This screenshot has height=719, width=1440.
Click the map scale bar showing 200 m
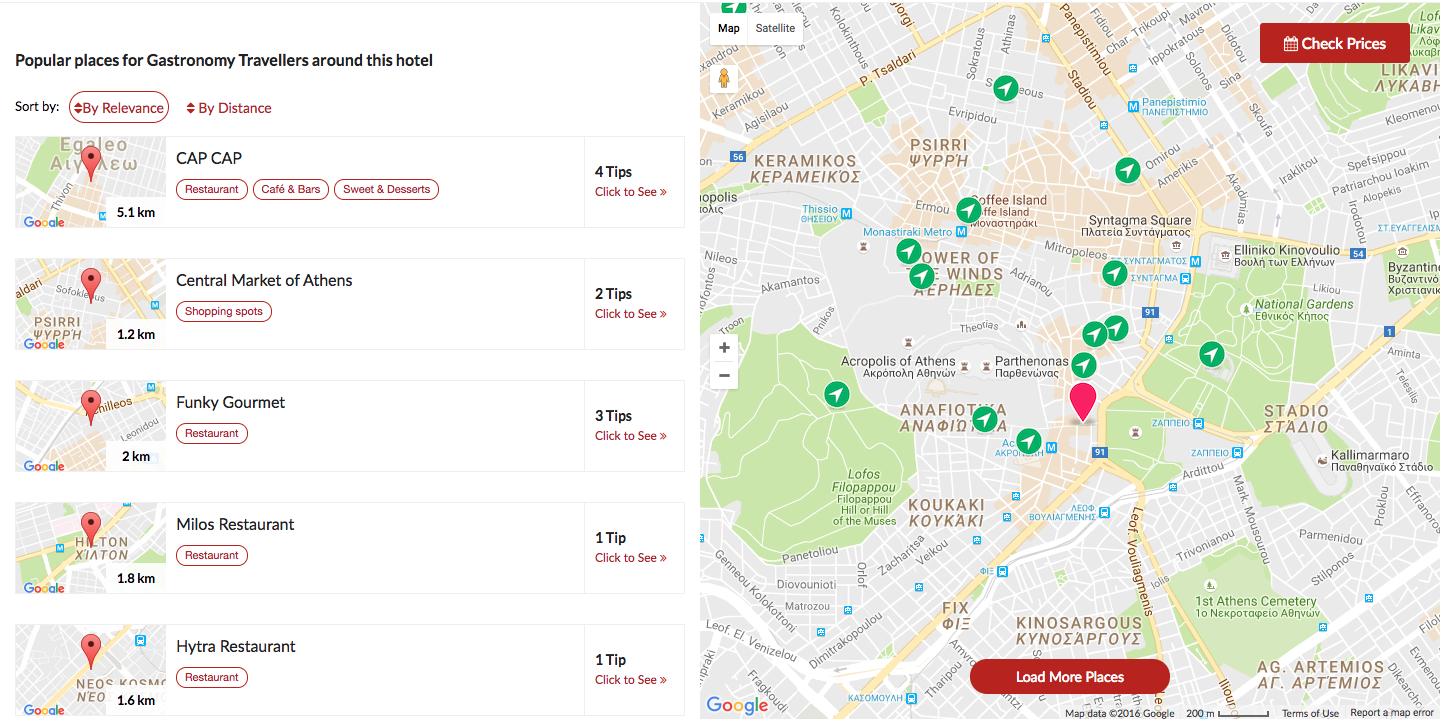(1227, 712)
